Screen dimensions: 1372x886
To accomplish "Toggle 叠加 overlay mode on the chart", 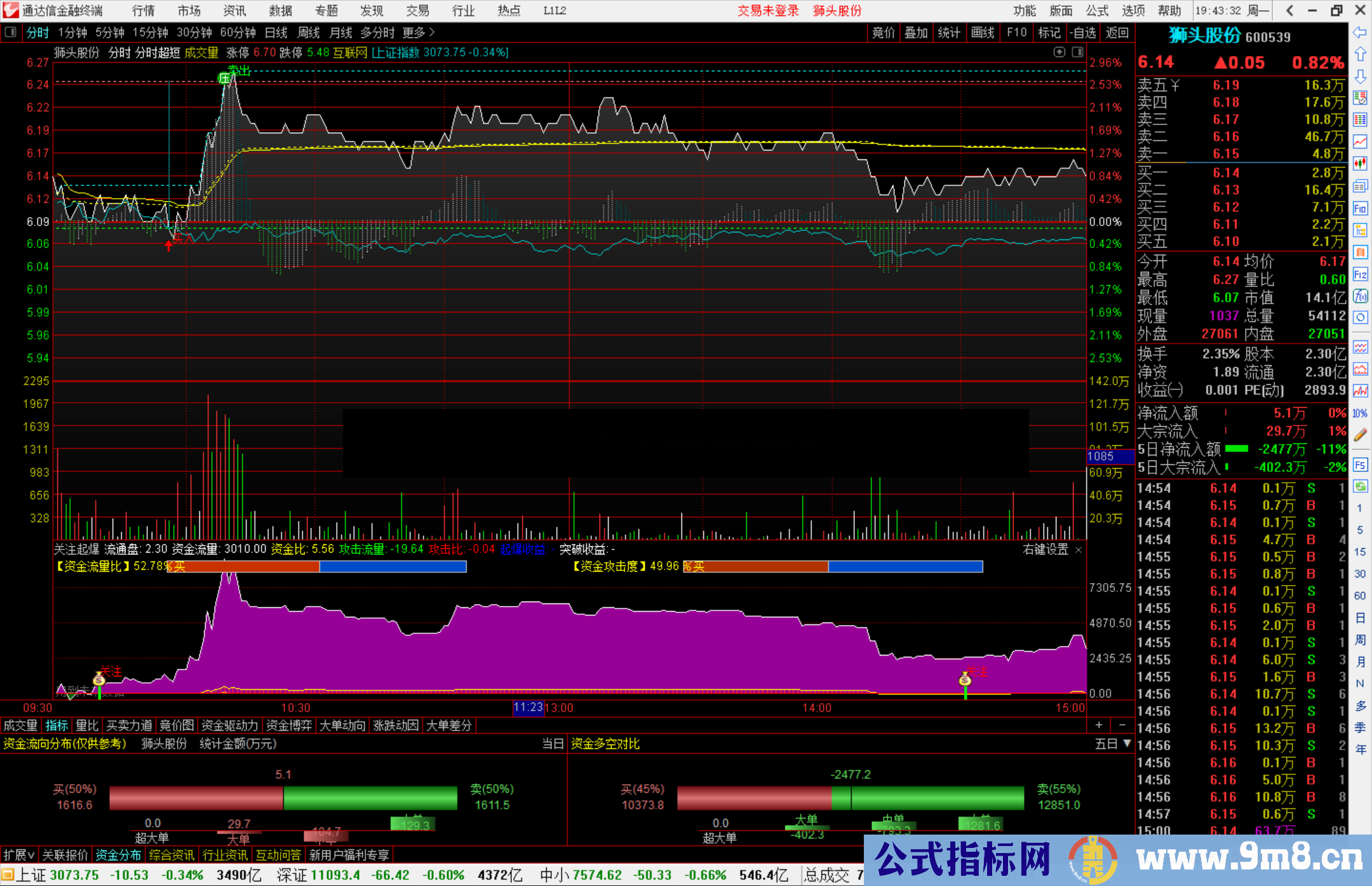I will tap(916, 32).
